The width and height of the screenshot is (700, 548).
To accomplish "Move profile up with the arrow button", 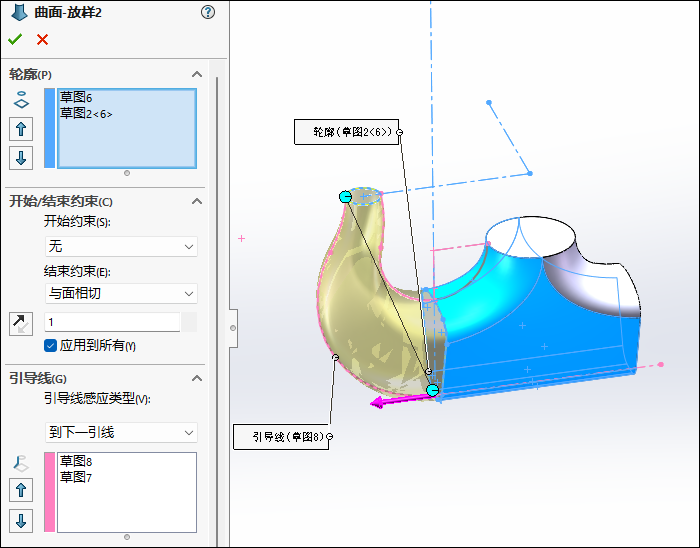I will click(x=21, y=129).
